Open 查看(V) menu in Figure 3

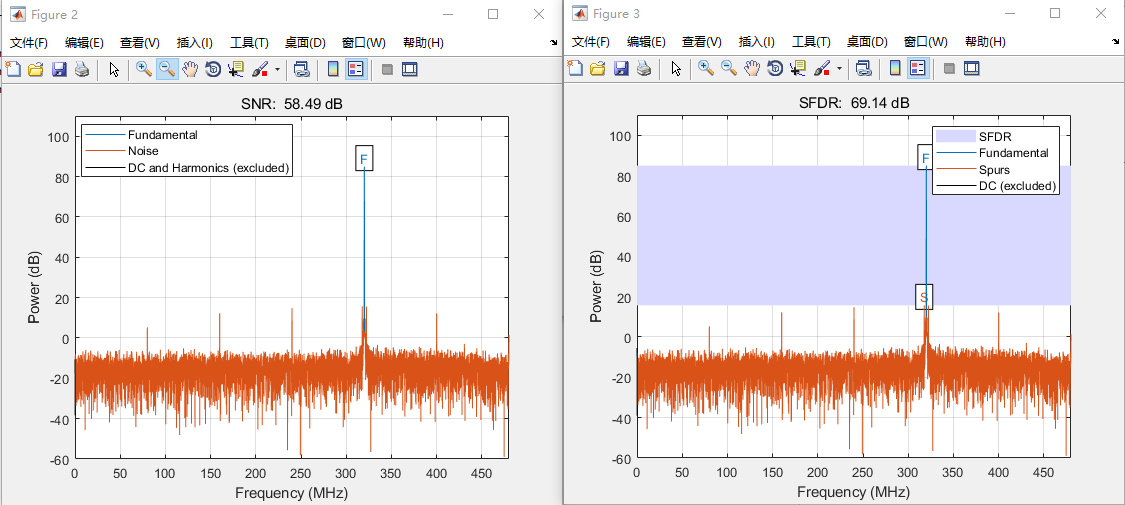click(x=701, y=42)
